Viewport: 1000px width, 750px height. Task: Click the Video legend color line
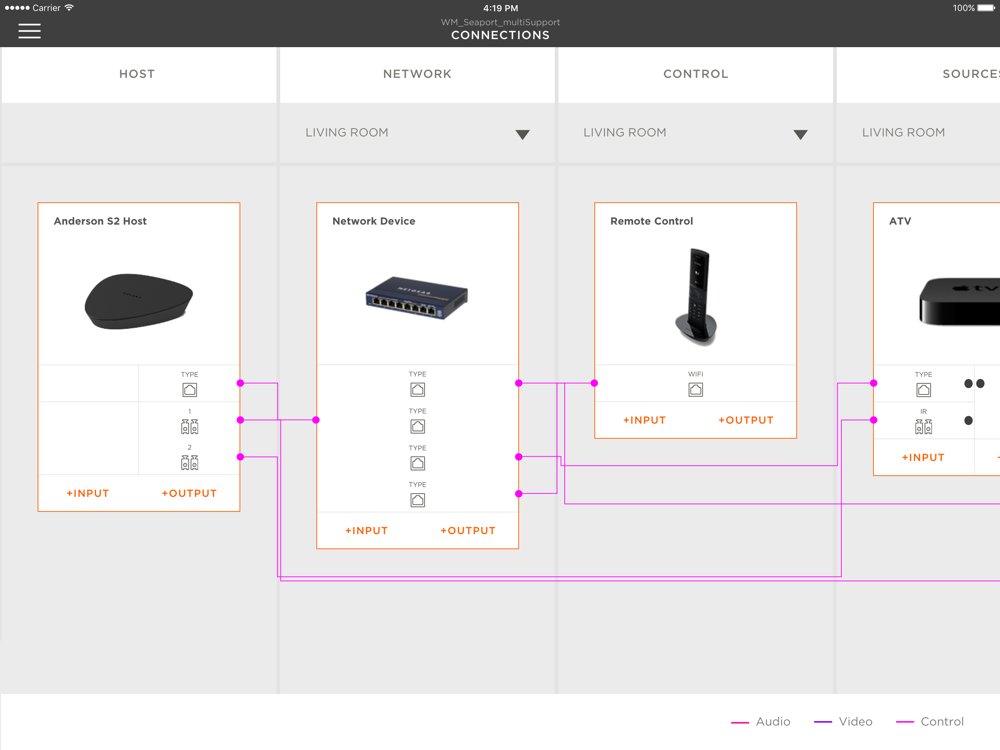[x=823, y=722]
